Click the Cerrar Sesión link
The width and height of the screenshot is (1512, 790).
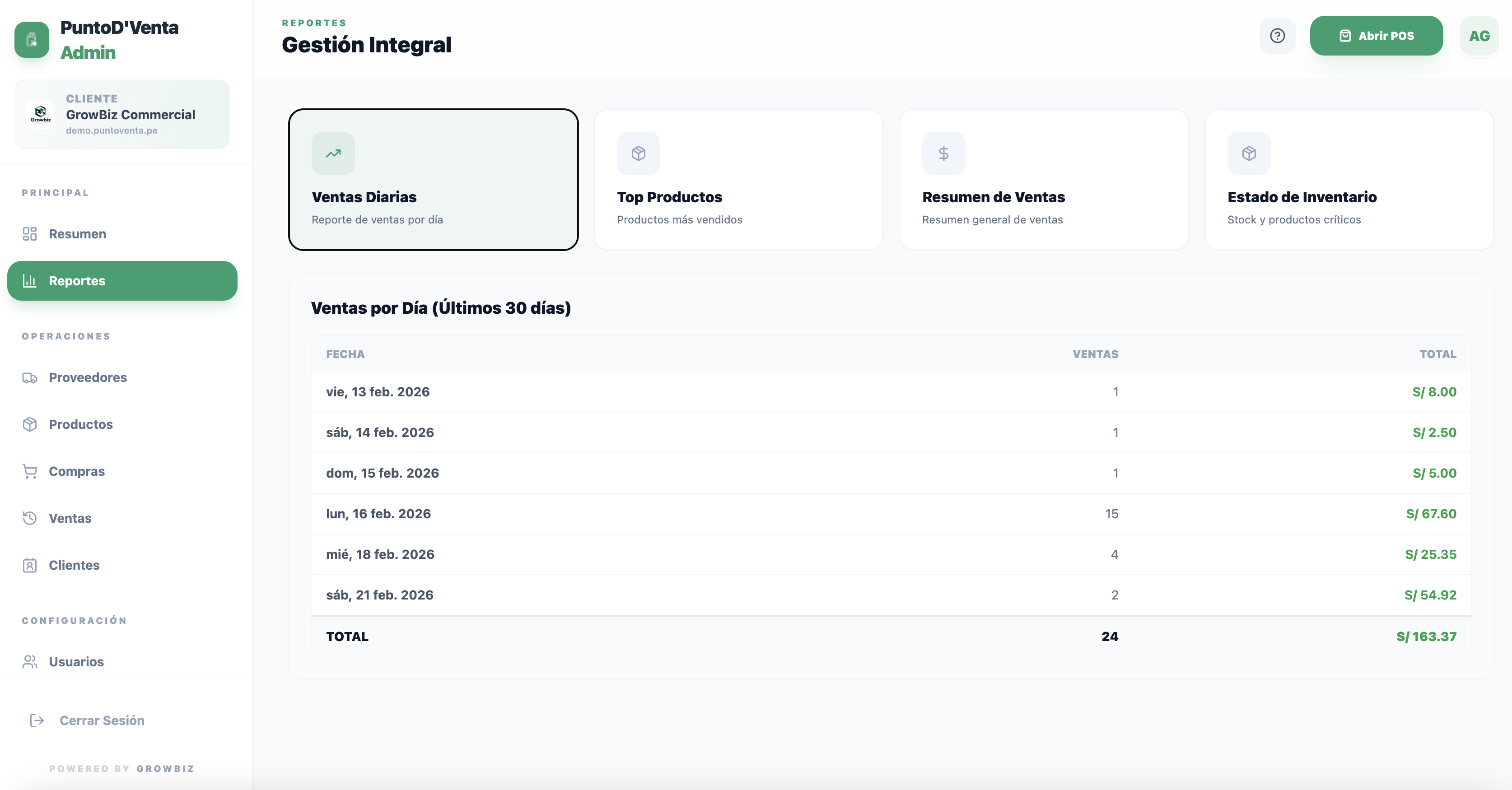click(102, 720)
